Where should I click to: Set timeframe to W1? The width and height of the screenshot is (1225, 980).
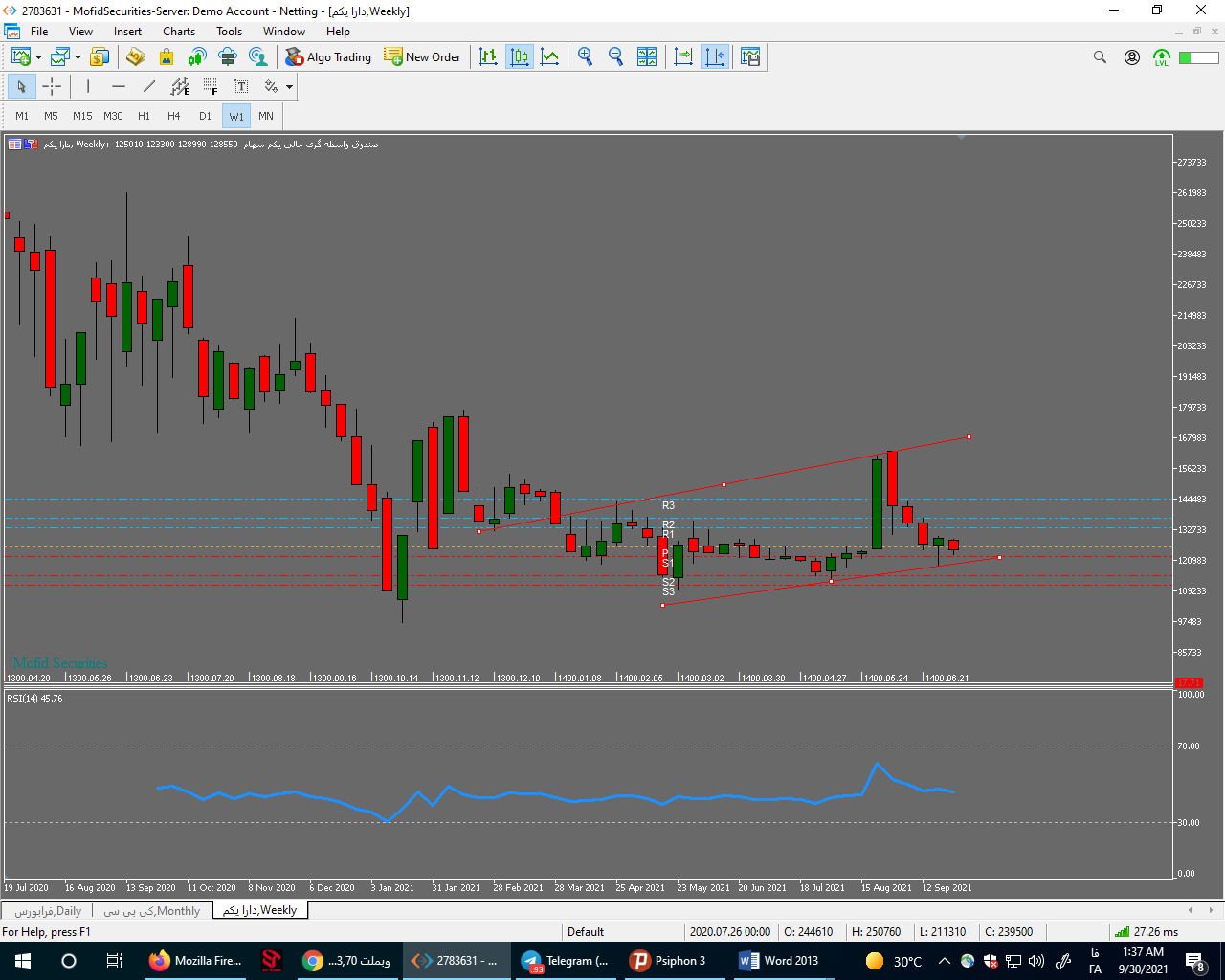(x=236, y=116)
